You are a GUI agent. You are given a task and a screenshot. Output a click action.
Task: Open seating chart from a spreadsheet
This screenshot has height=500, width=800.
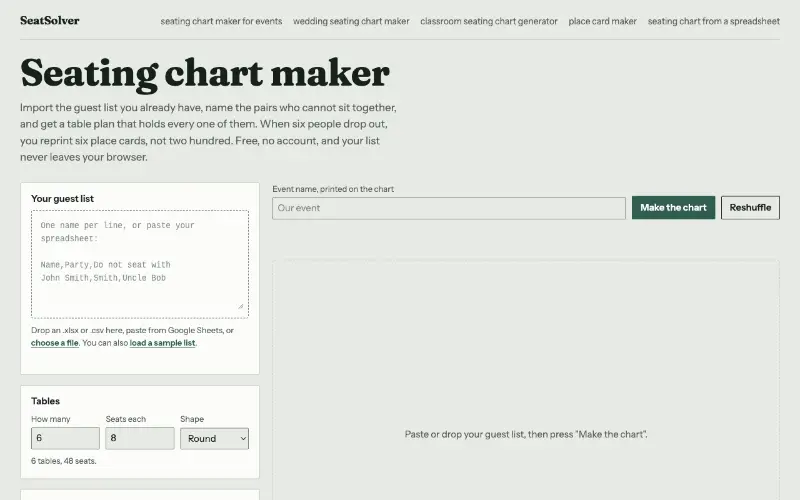(713, 21)
